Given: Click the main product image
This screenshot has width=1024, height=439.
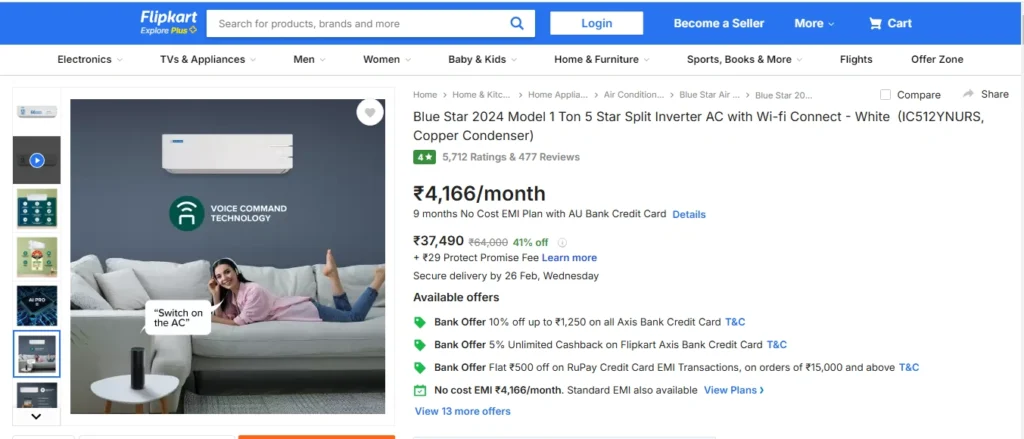Looking at the screenshot, I should coord(227,256).
